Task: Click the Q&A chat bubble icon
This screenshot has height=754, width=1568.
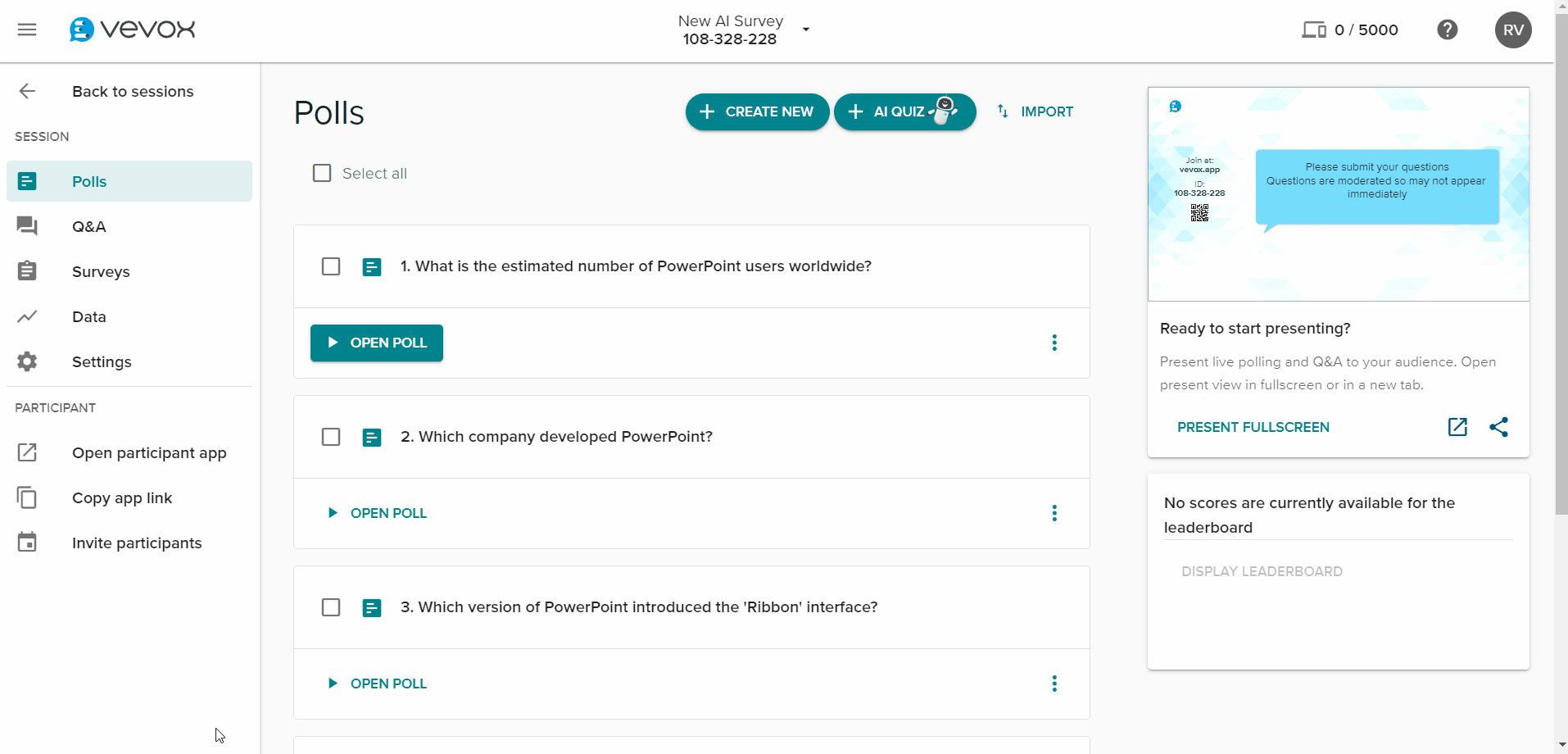Action: point(27,226)
